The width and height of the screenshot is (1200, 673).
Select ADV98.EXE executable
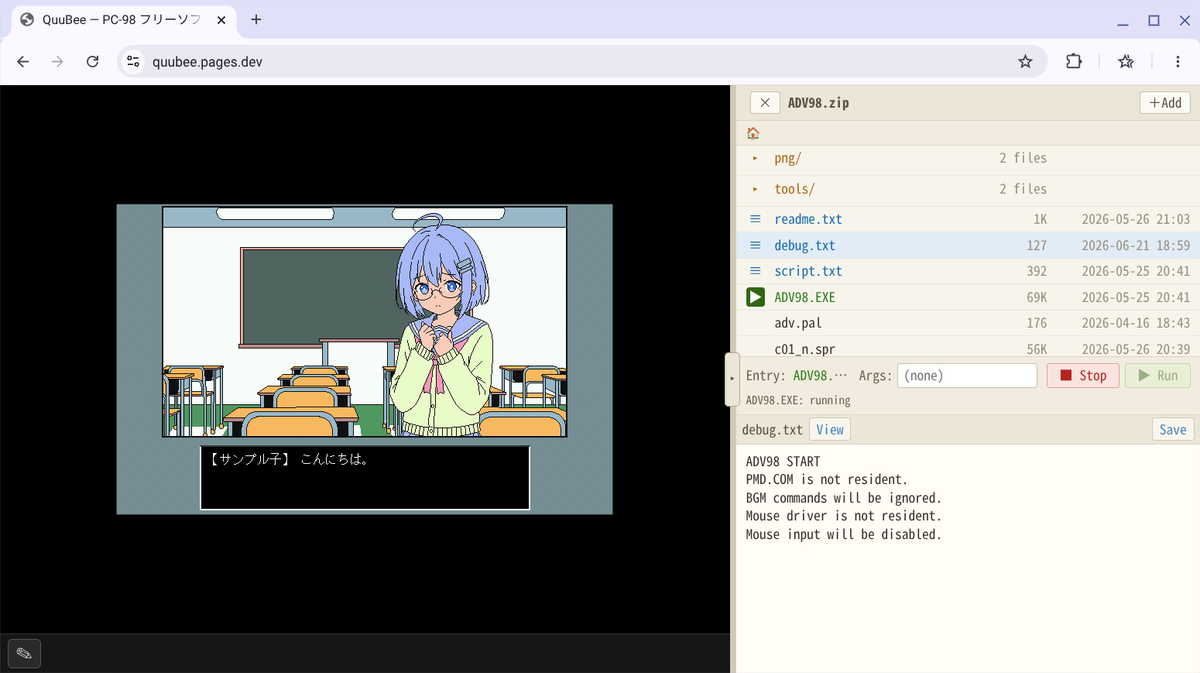[x=804, y=297]
